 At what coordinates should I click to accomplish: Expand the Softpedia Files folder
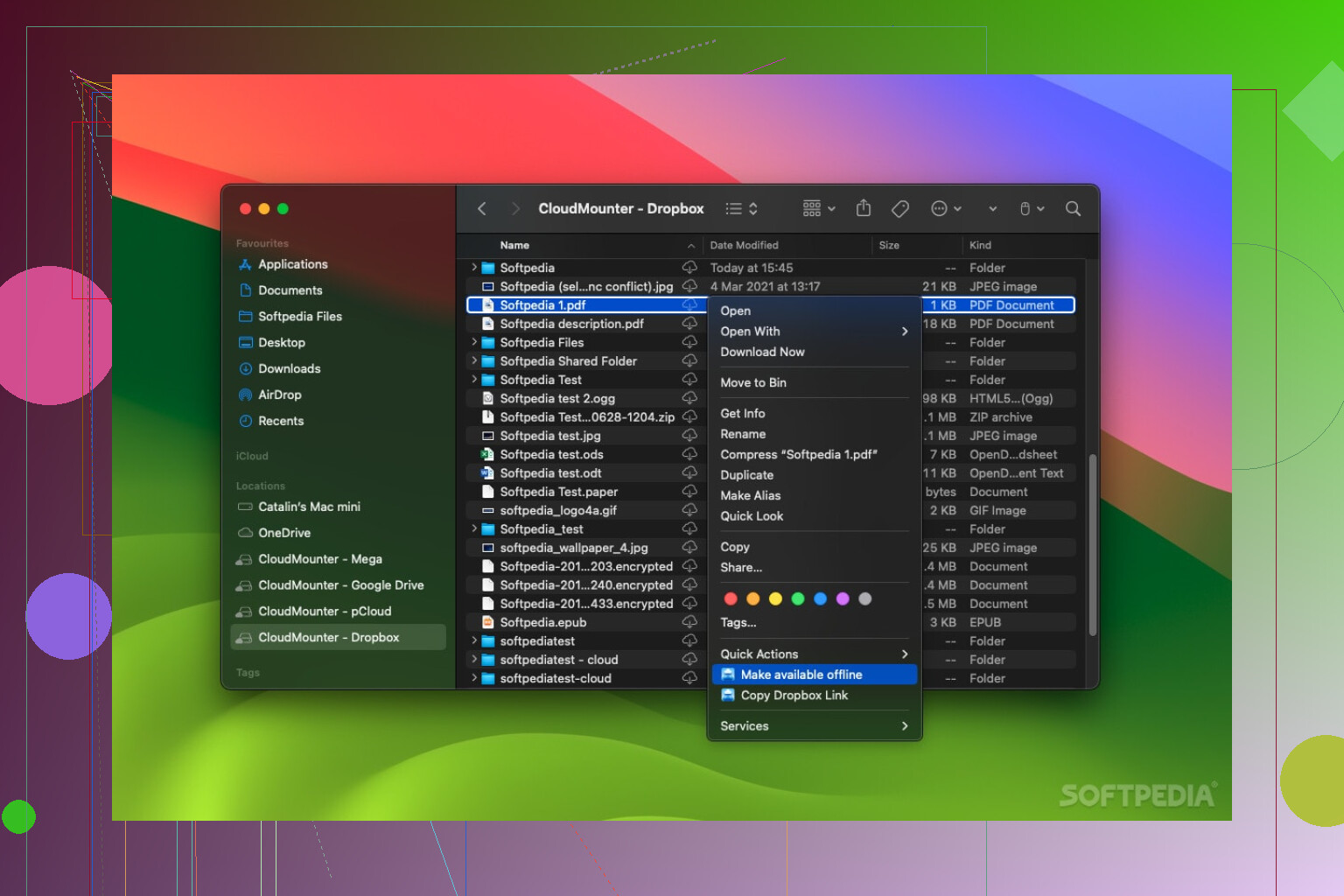click(x=474, y=342)
